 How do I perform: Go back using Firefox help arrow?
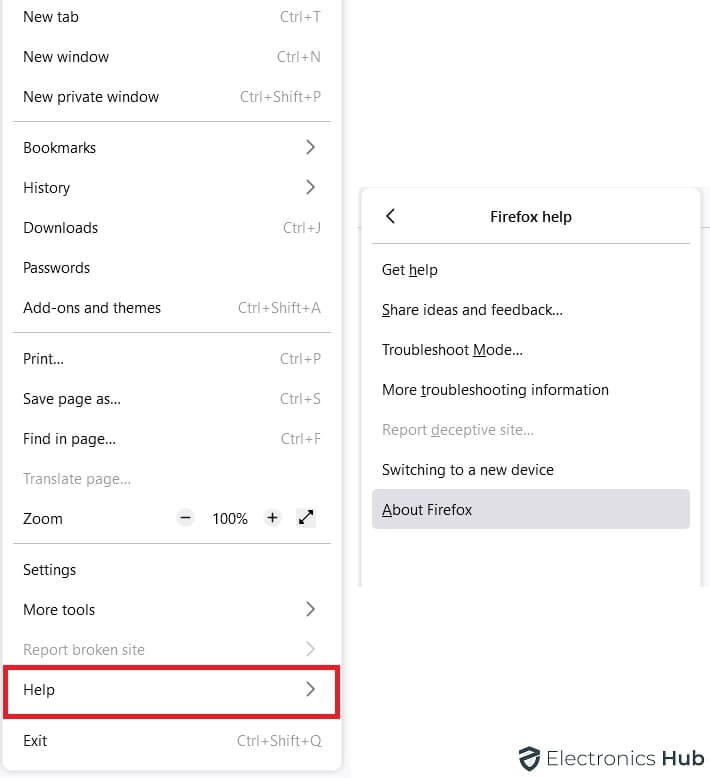point(390,216)
